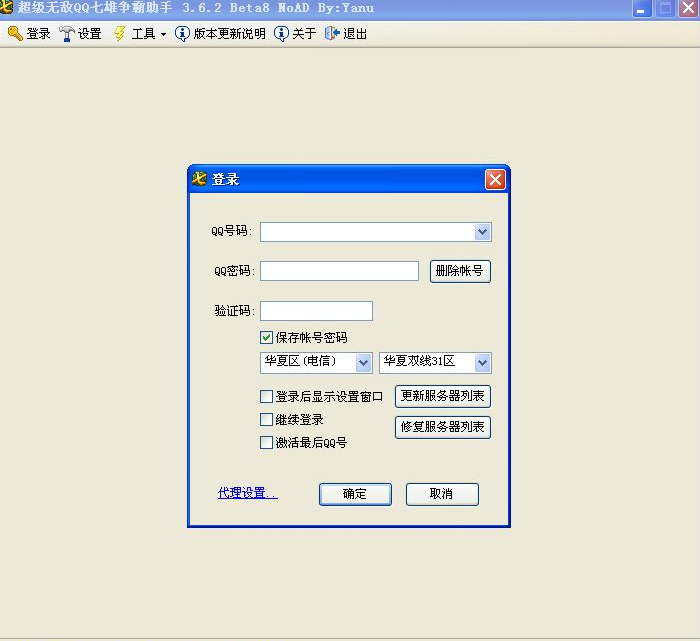Click the 登录 dialog title bar icon
This screenshot has width=700, height=641.
click(x=200, y=179)
